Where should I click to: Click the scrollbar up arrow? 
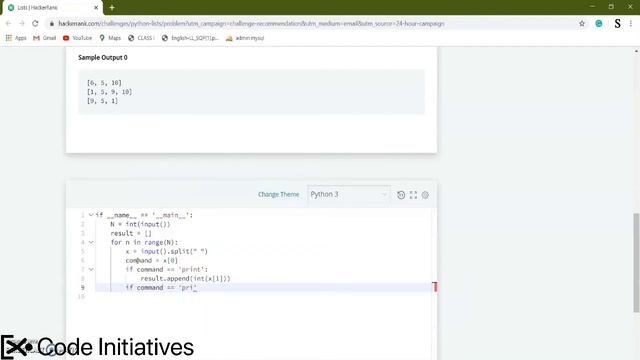pos(636,51)
